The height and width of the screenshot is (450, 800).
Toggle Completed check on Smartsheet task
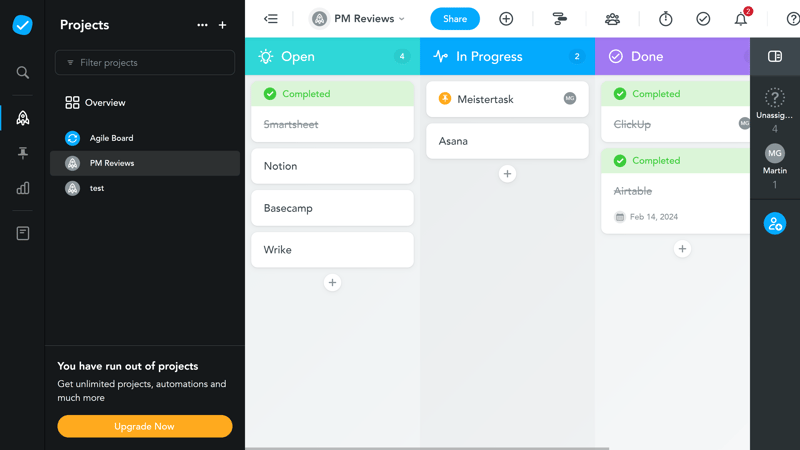point(270,94)
